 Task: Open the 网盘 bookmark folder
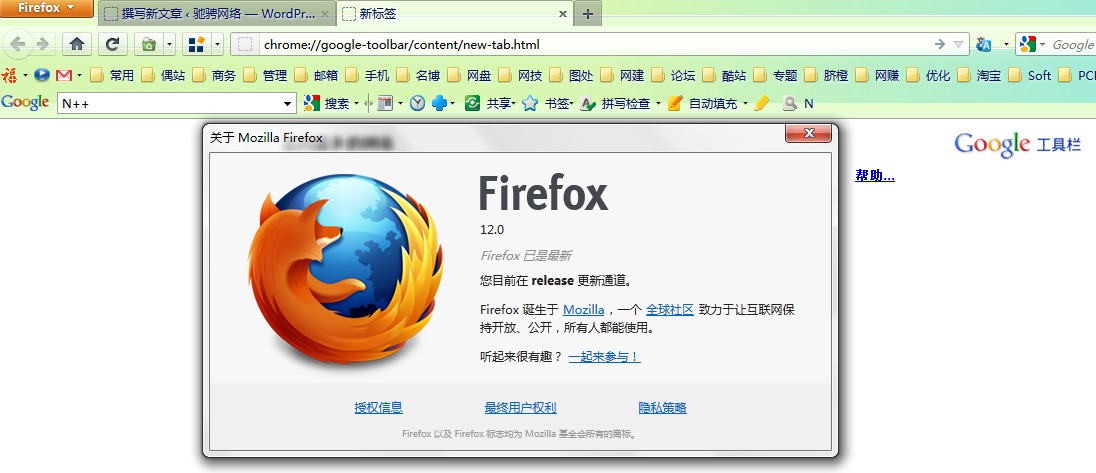[x=469, y=75]
